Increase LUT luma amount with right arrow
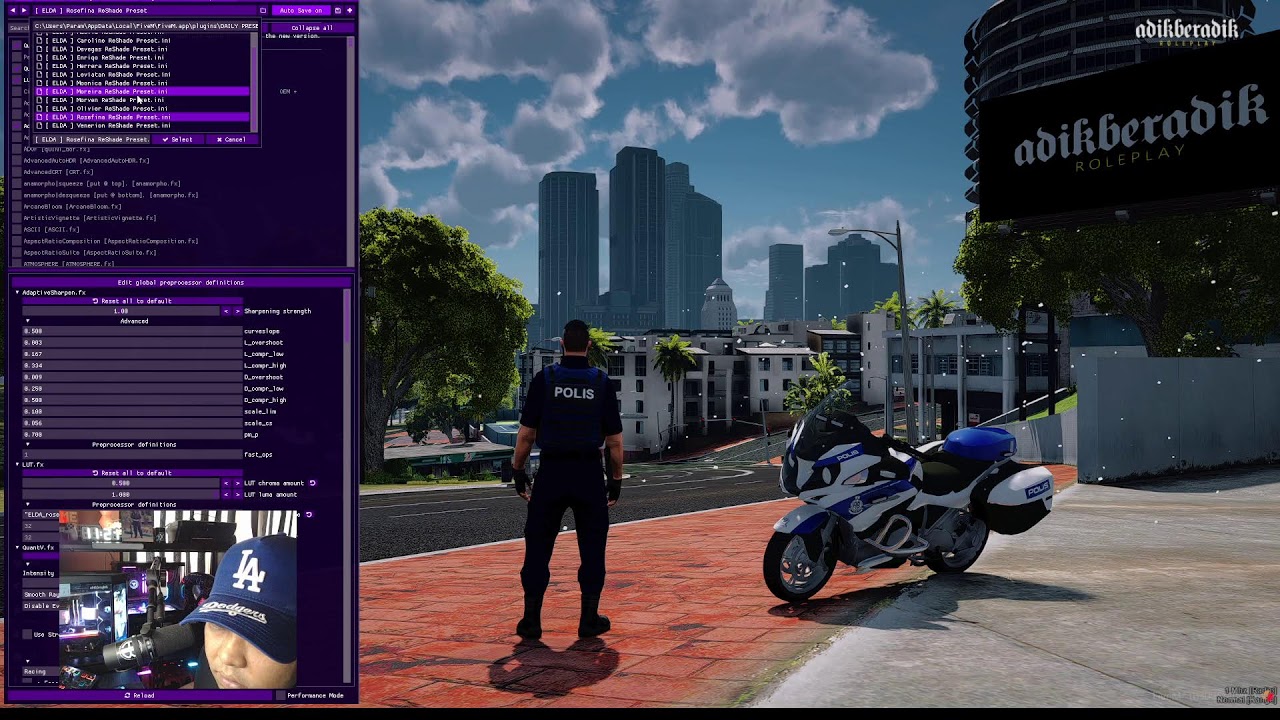Viewport: 1280px width, 720px height. tap(237, 494)
